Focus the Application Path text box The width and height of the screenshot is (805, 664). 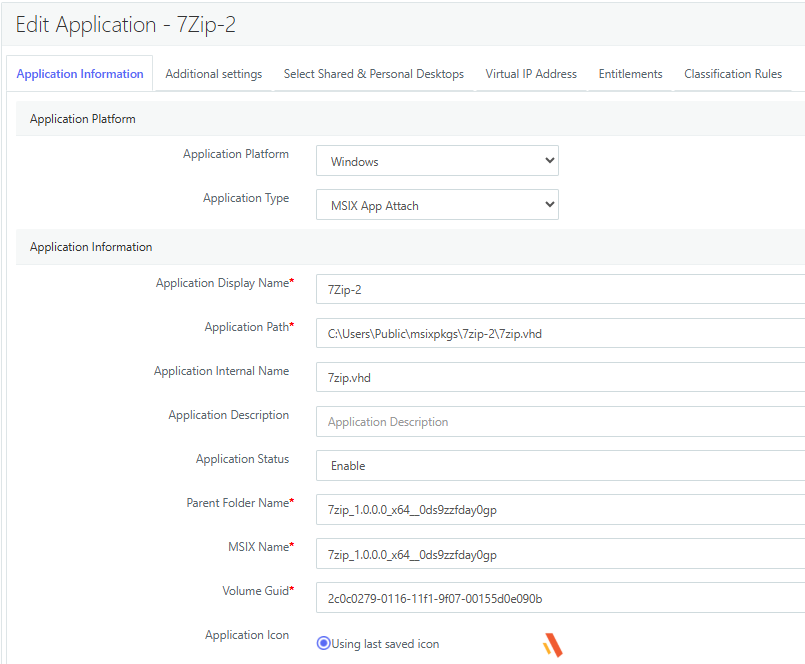[x=560, y=334]
